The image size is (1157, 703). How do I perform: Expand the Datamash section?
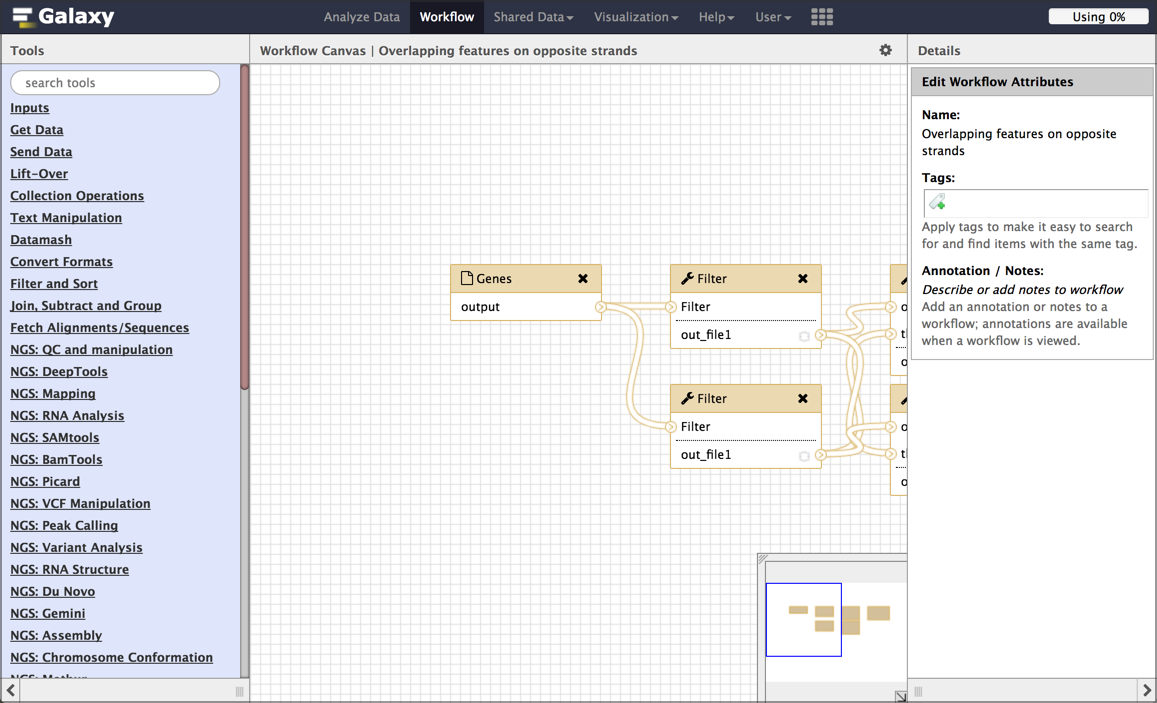point(41,240)
